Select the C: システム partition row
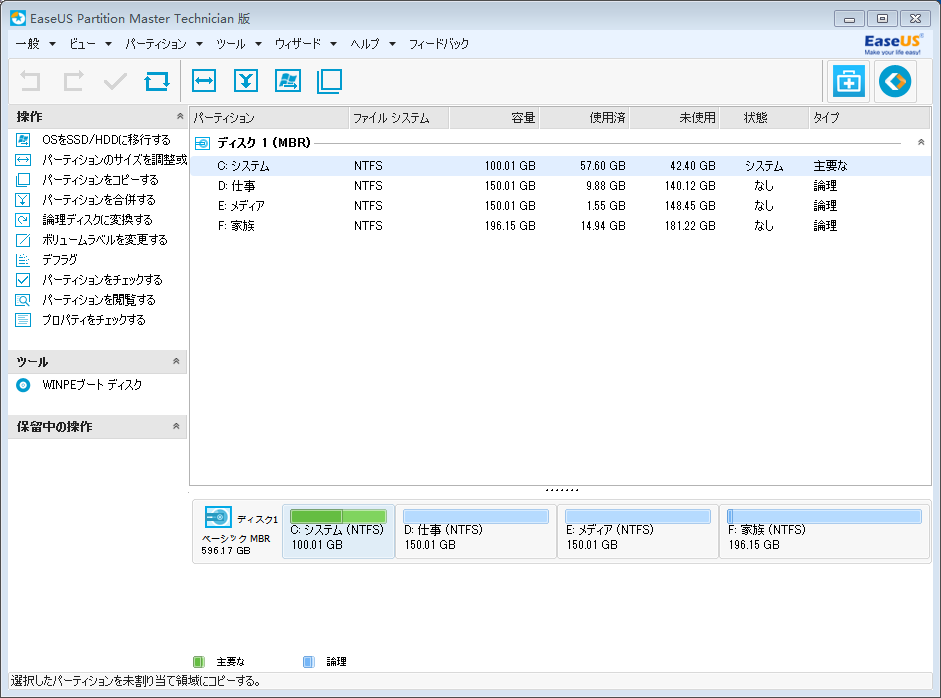This screenshot has width=941, height=698. tap(561, 166)
